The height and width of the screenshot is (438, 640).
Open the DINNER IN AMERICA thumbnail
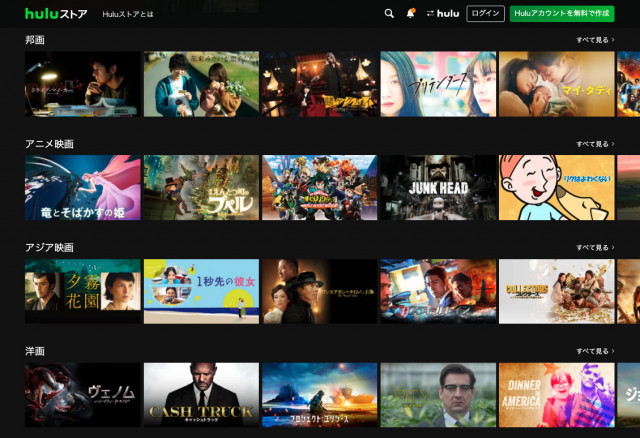point(557,395)
